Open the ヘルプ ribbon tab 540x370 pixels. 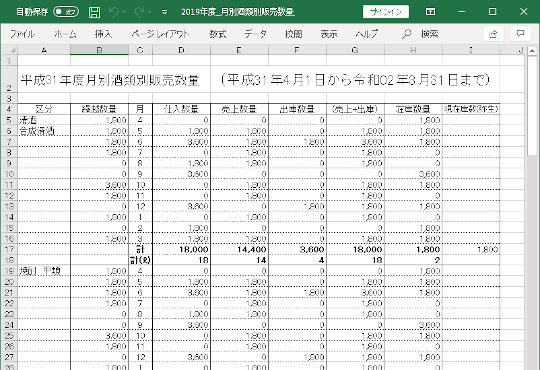pyautogui.click(x=366, y=34)
